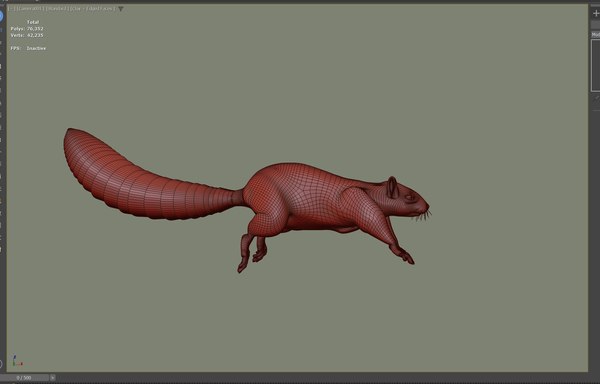Screen dimensions: 600x384
Task: Click the FPS: Inactive statistic text
Action: click(x=28, y=48)
